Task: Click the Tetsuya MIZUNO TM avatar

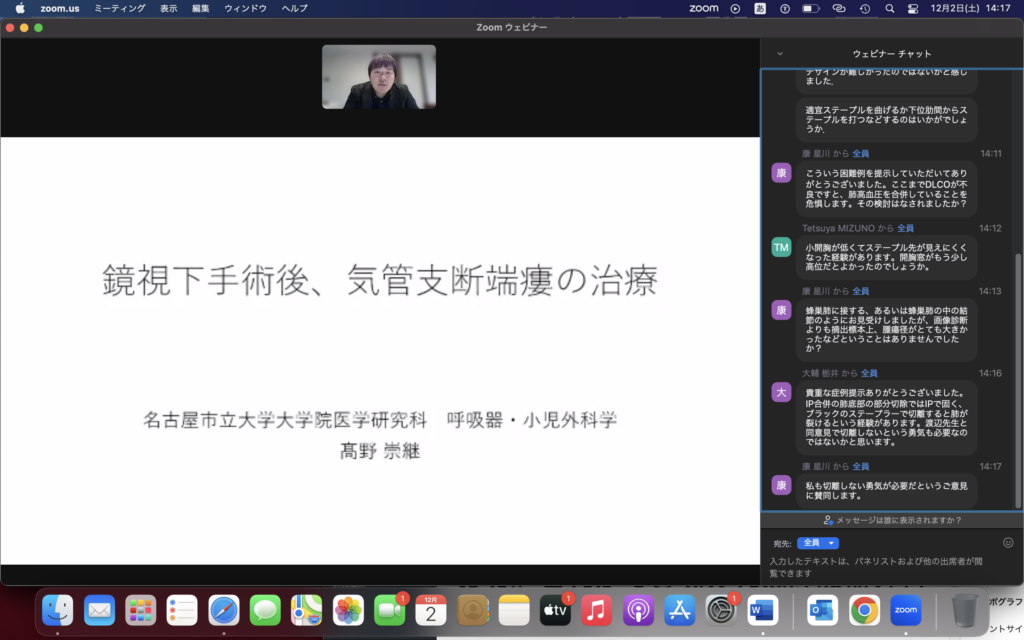Action: (781, 247)
